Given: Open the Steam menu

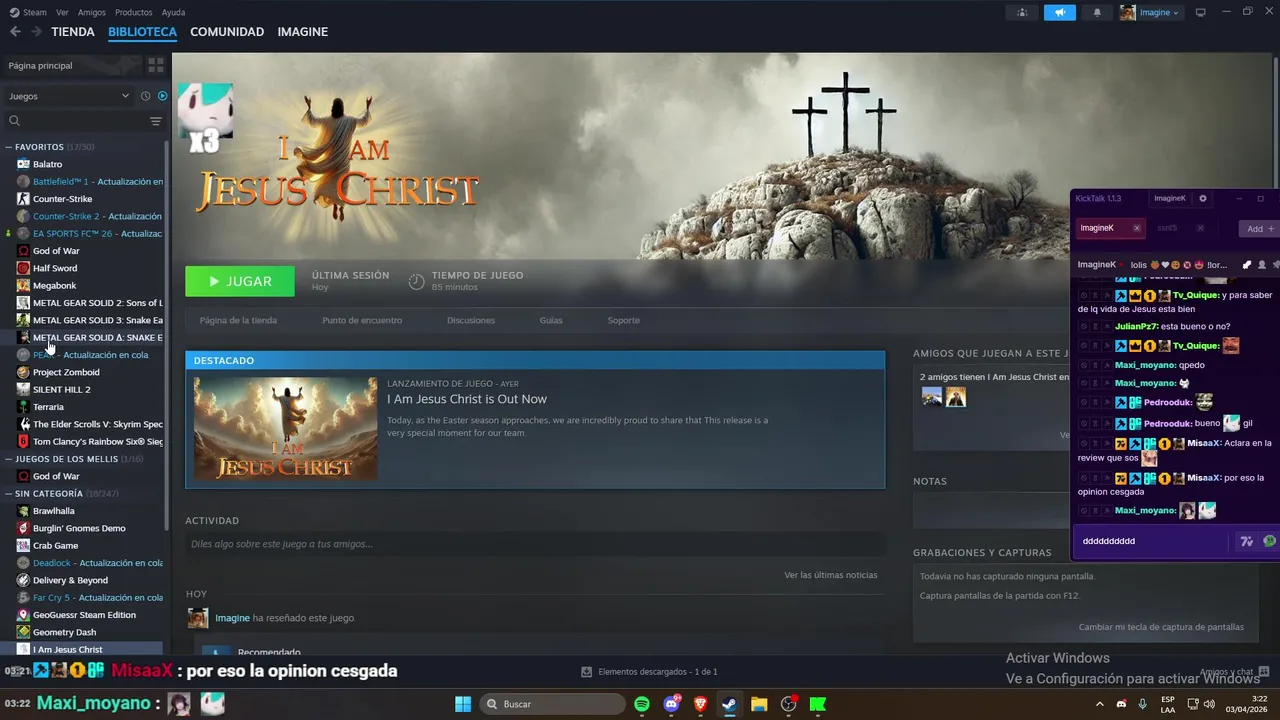Looking at the screenshot, I should pyautogui.click(x=29, y=12).
